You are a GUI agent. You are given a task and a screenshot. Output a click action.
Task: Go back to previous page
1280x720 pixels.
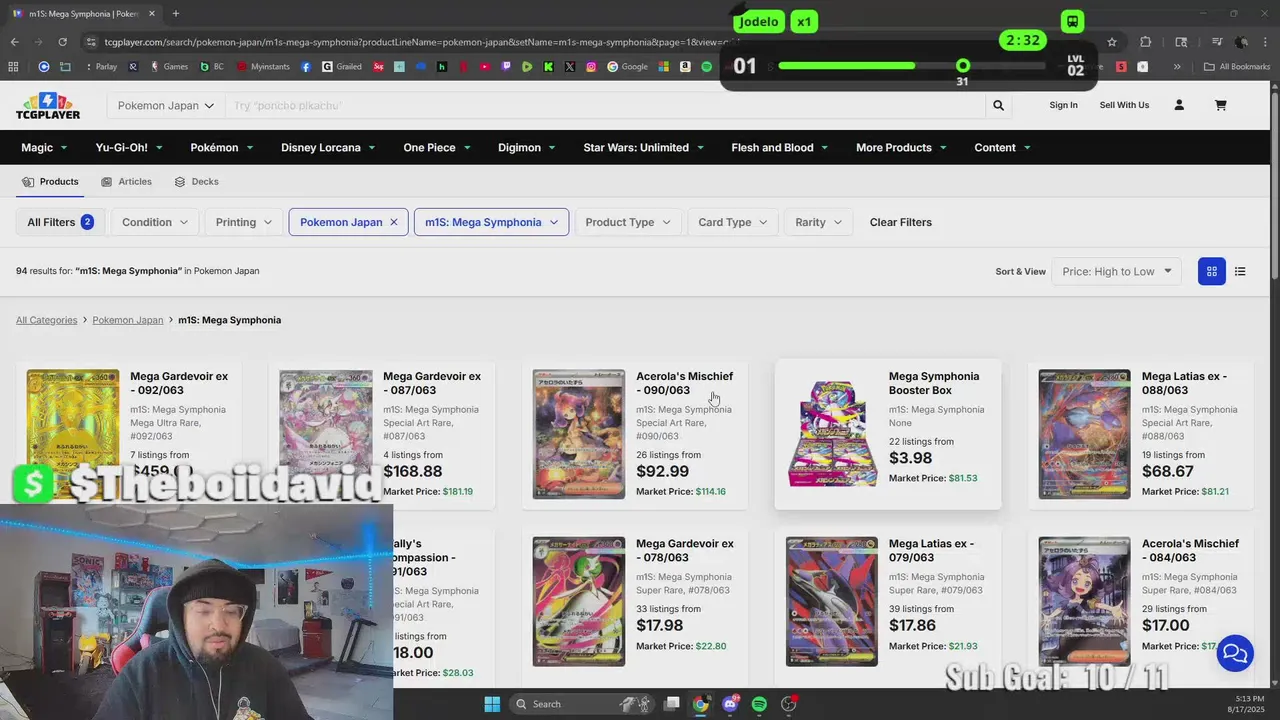click(x=14, y=42)
